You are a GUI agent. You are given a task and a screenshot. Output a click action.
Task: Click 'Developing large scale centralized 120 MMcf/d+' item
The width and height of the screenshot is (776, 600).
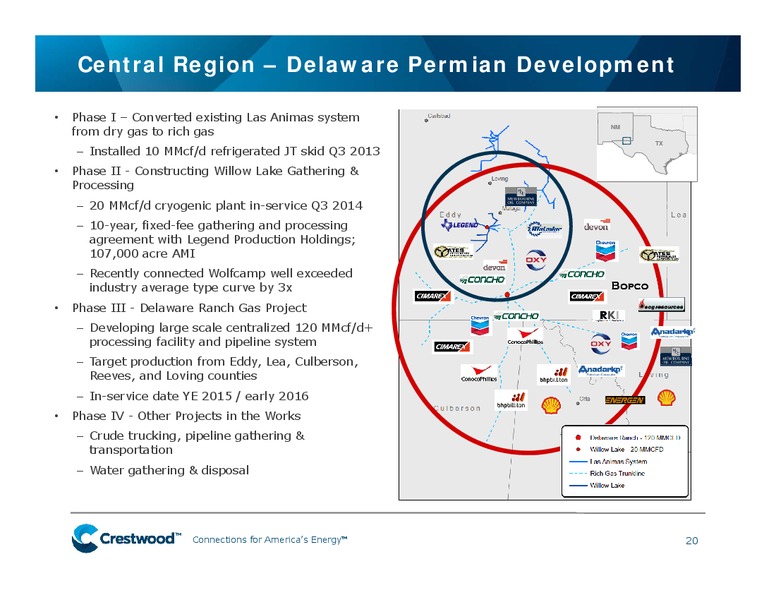point(231,335)
